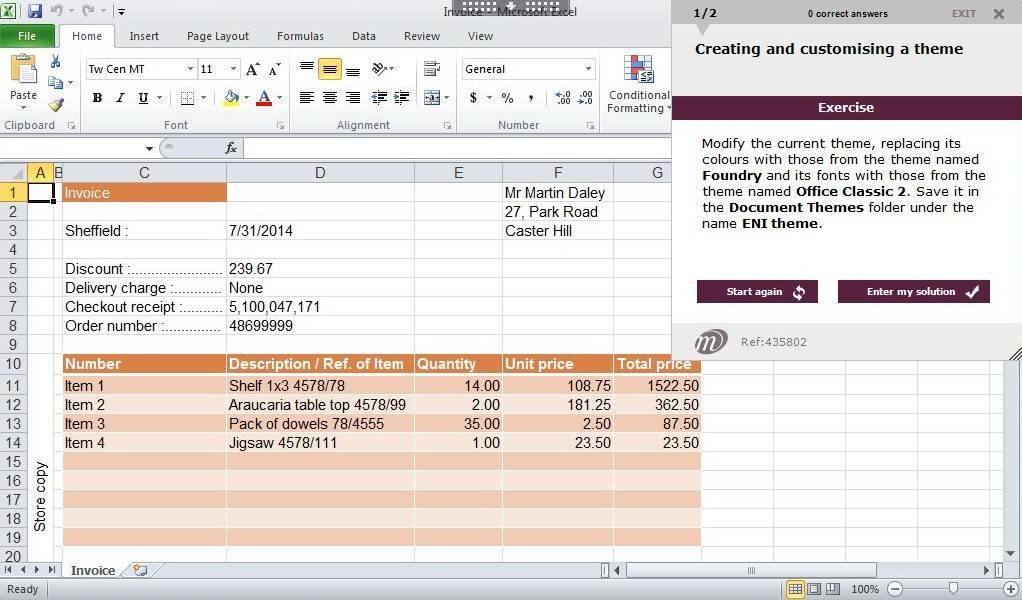Click the Cut scissors icon
1022x600 pixels.
click(x=55, y=62)
